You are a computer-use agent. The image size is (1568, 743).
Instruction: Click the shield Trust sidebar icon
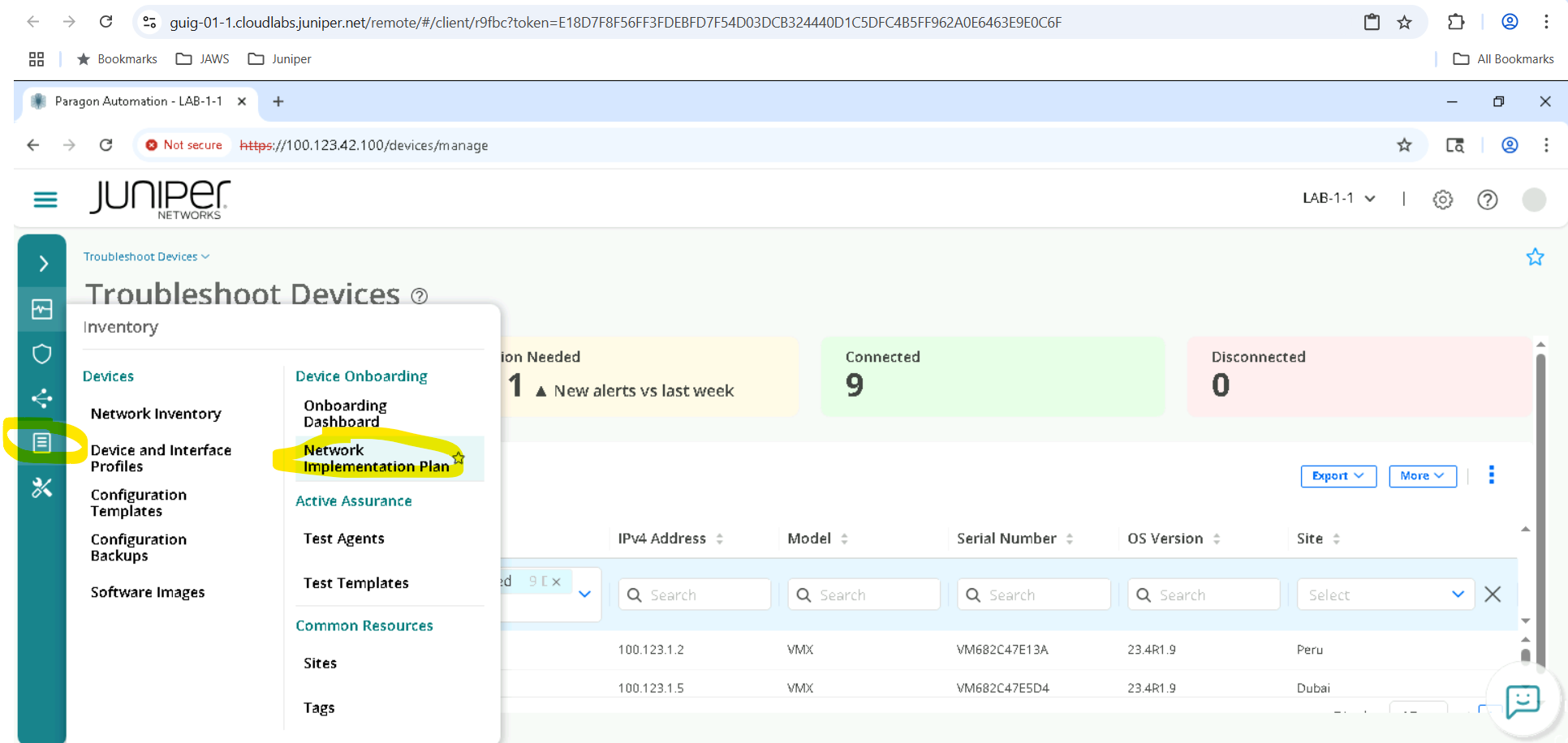pos(42,354)
